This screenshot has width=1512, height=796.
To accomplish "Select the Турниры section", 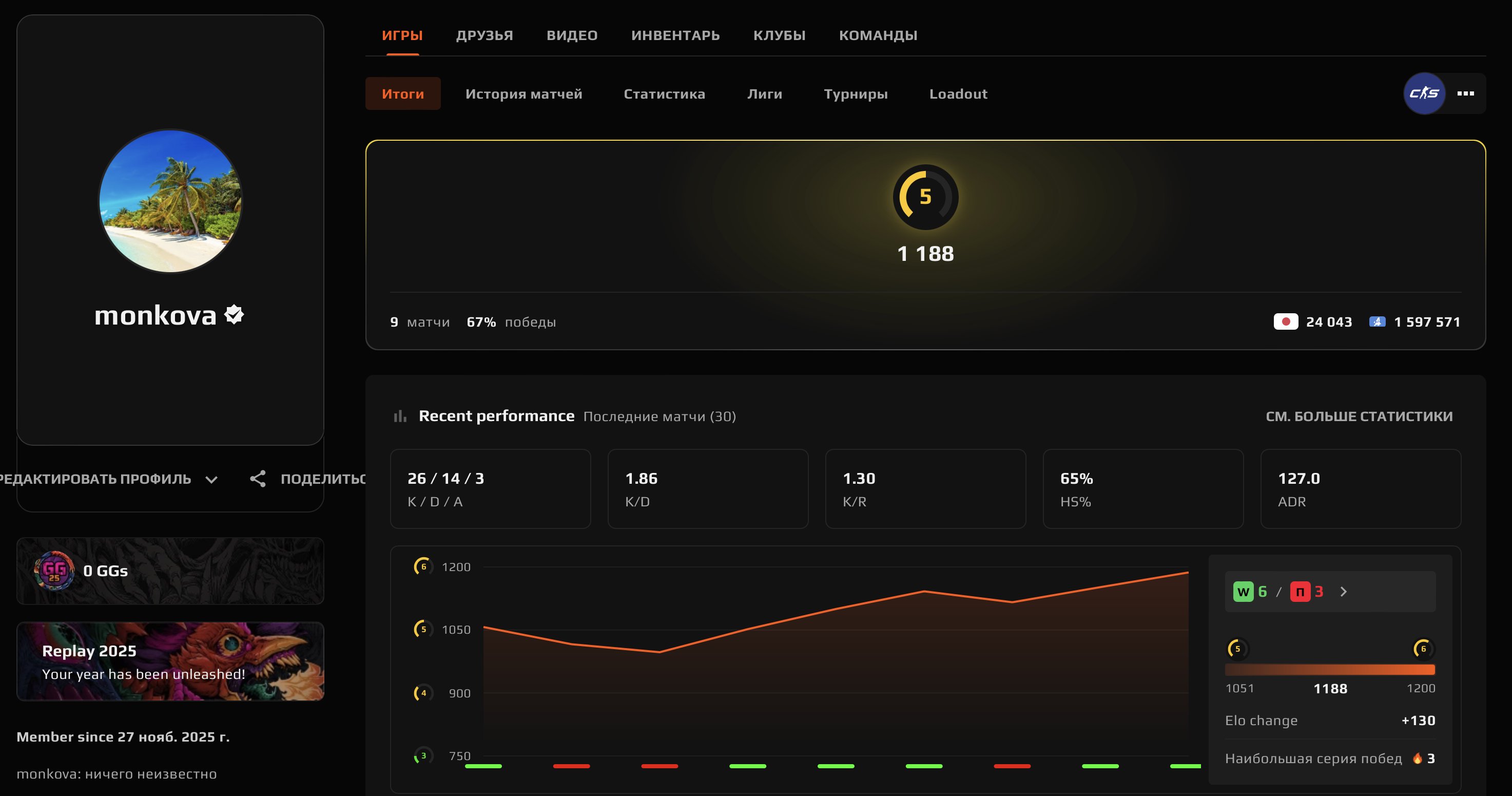I will 855,93.
